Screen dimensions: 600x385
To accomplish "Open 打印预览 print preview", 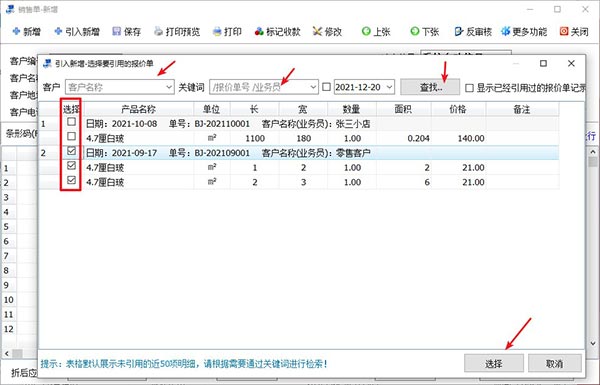I will (x=177, y=31).
